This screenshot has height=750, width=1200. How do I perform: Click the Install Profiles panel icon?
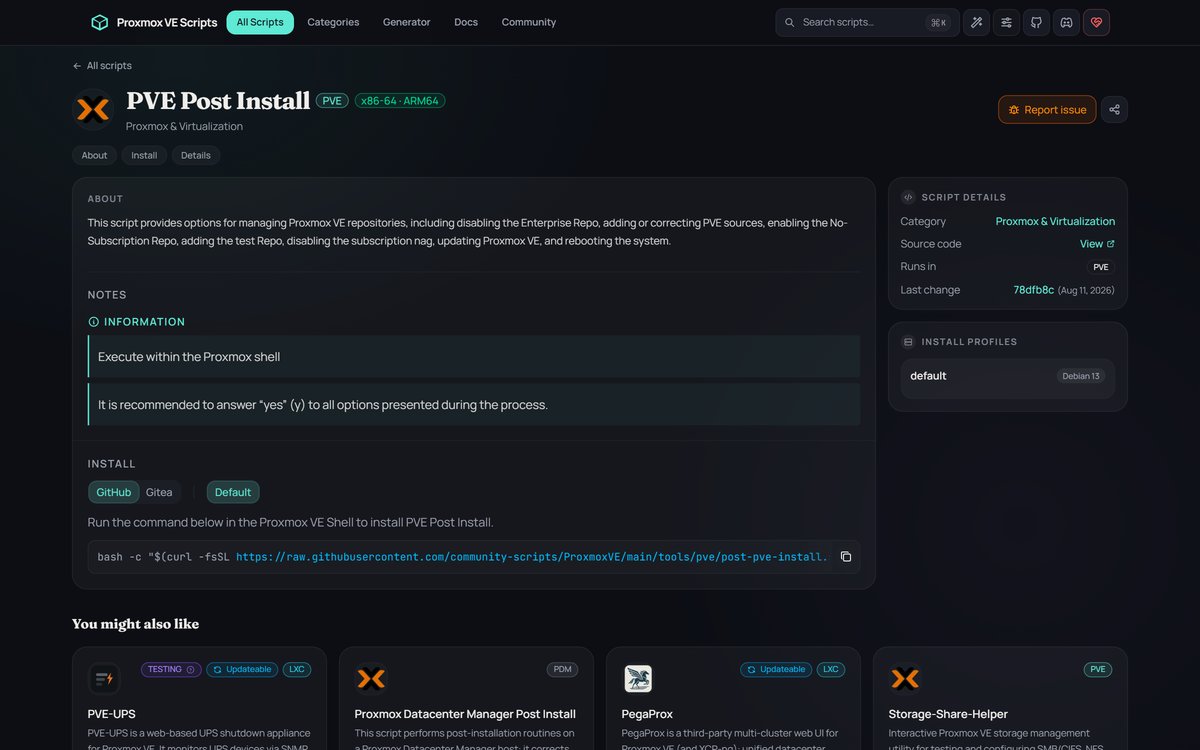pyautogui.click(x=908, y=342)
